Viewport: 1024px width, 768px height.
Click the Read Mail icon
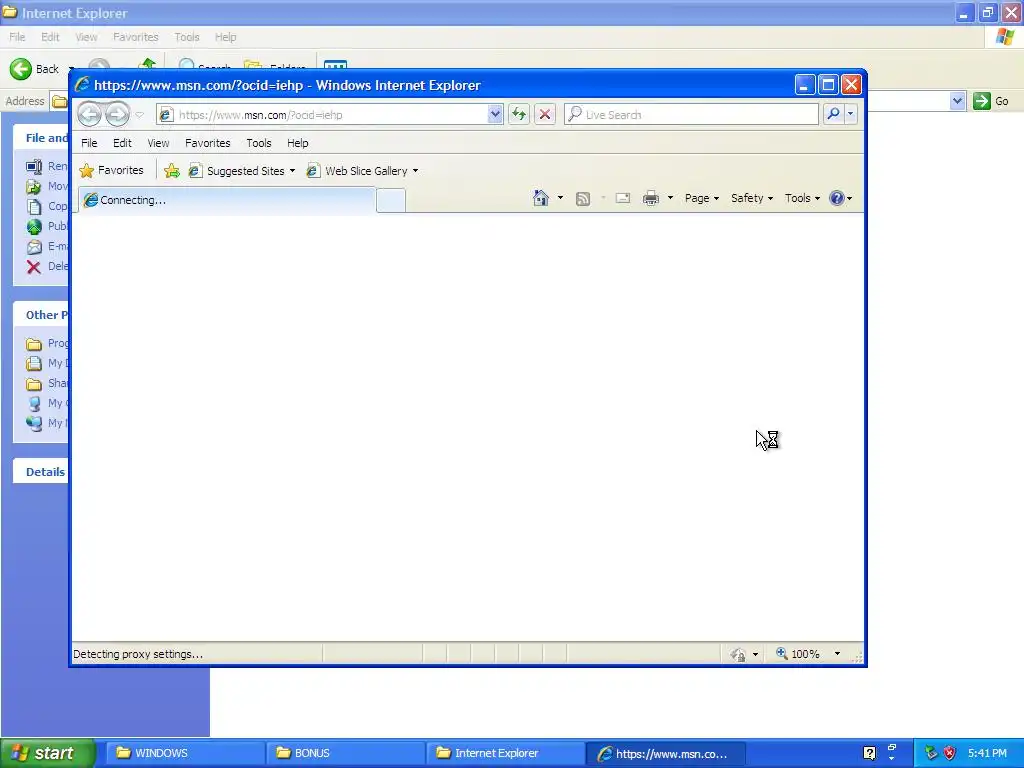[622, 198]
